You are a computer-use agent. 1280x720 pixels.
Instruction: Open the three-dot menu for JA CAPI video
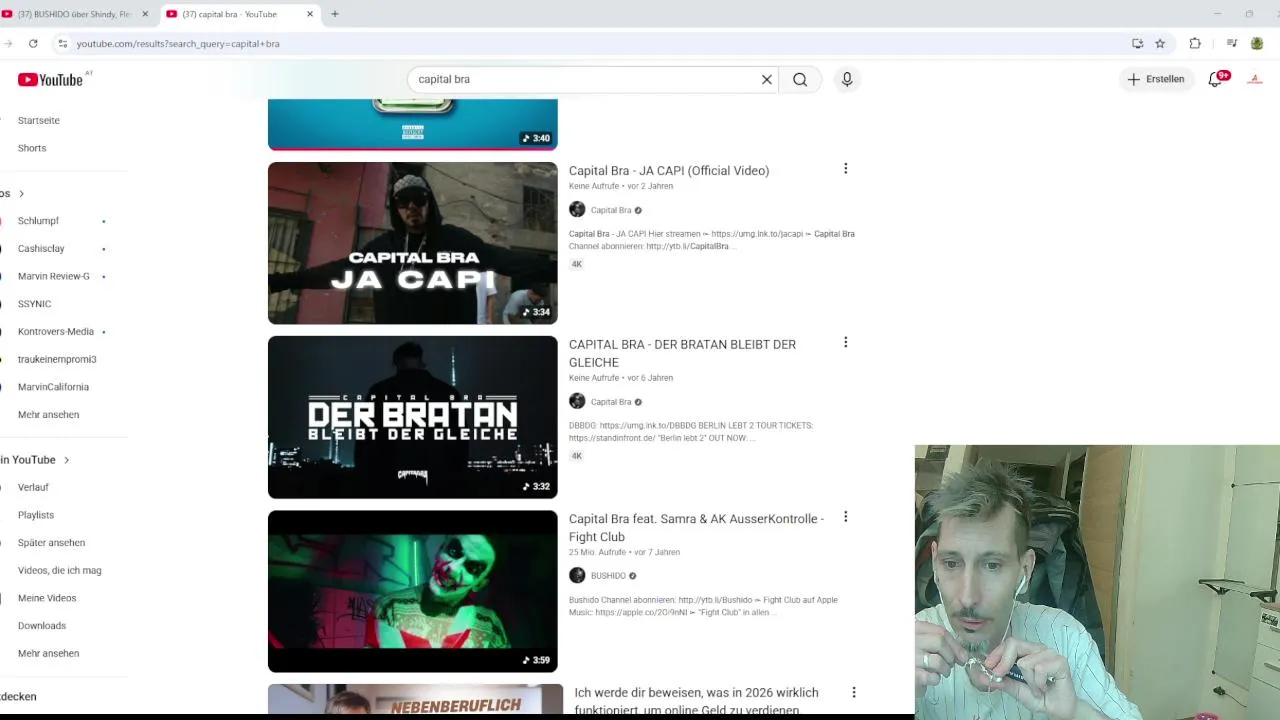point(845,169)
